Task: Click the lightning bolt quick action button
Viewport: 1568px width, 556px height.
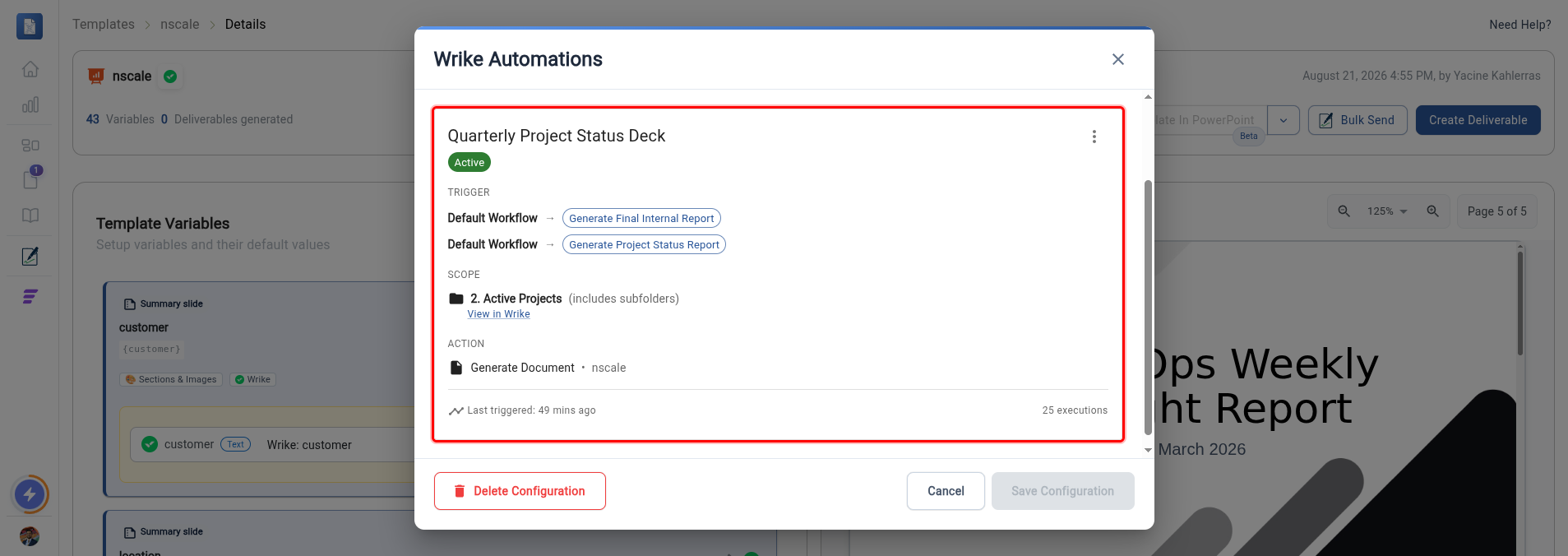Action: click(x=30, y=494)
